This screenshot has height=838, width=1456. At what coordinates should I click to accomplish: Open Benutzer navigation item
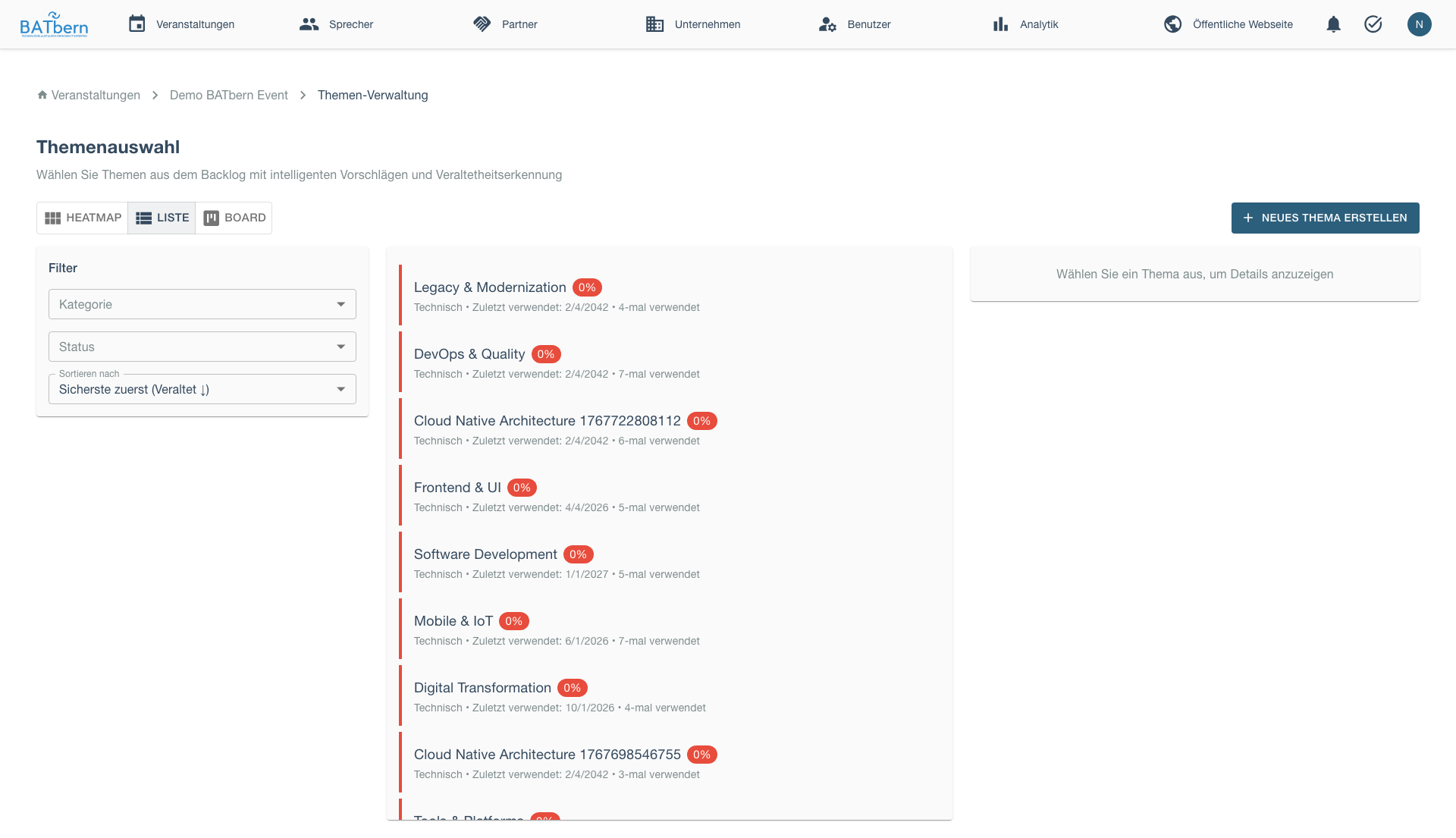click(855, 24)
